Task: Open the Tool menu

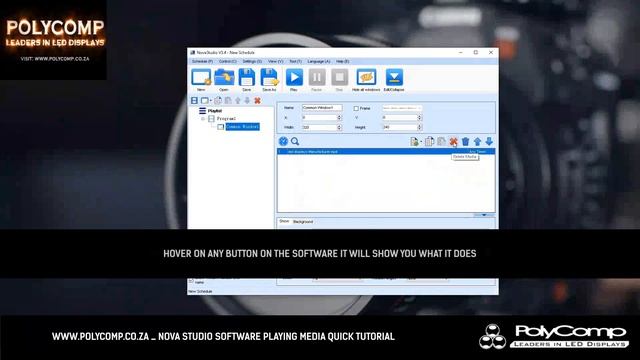Action: point(296,61)
